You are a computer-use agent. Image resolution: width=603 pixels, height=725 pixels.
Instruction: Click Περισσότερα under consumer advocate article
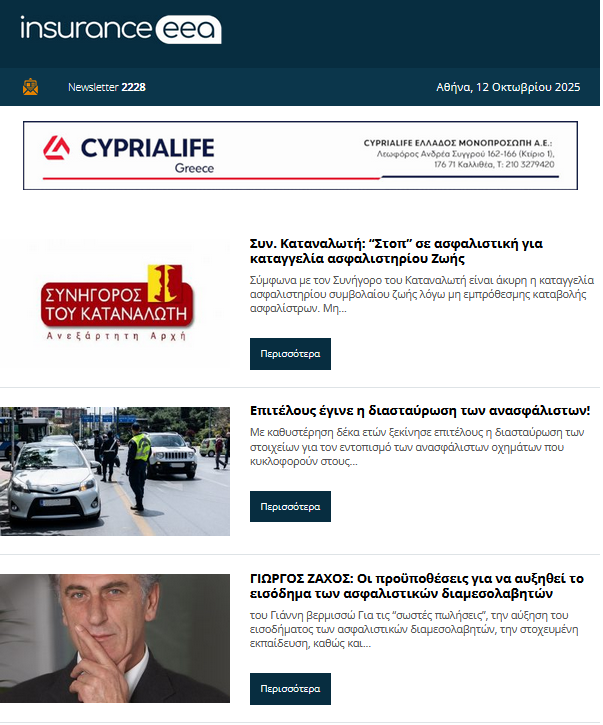tap(290, 354)
